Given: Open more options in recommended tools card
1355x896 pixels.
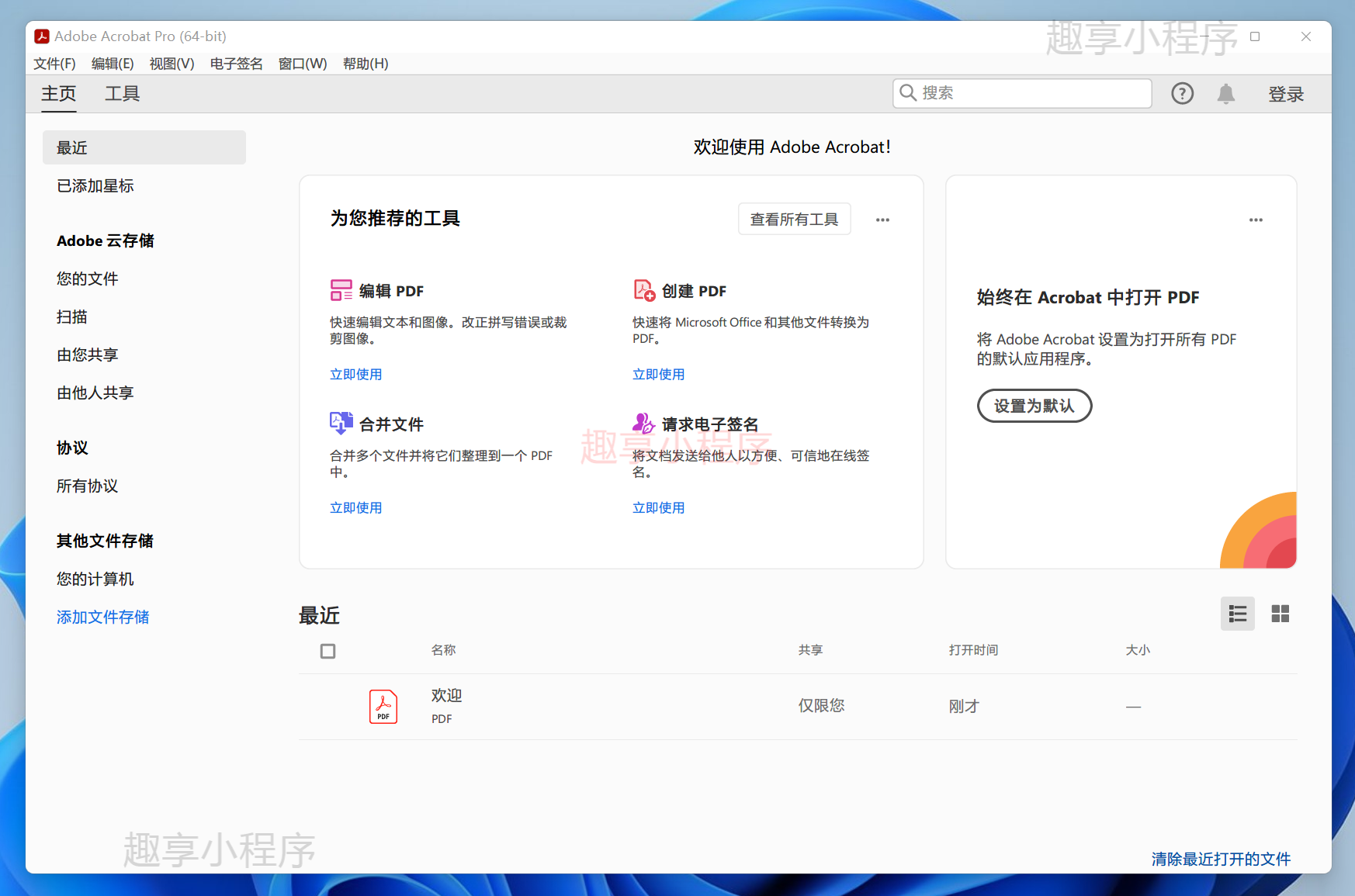Looking at the screenshot, I should 882,220.
